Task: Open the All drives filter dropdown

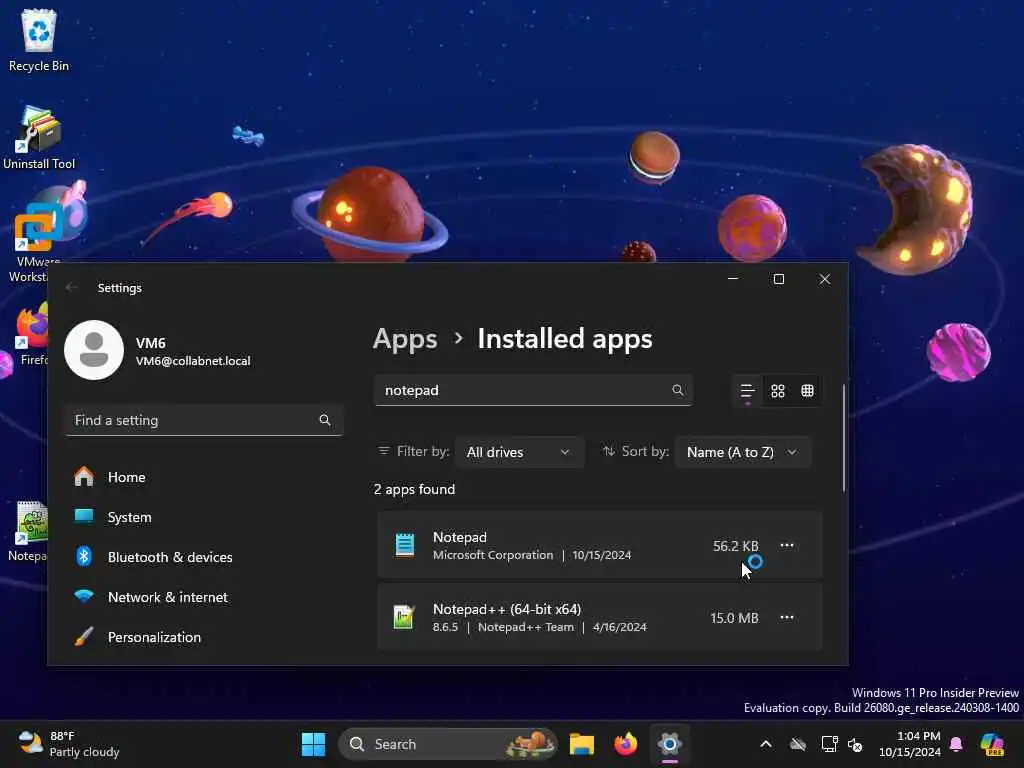Action: (519, 452)
